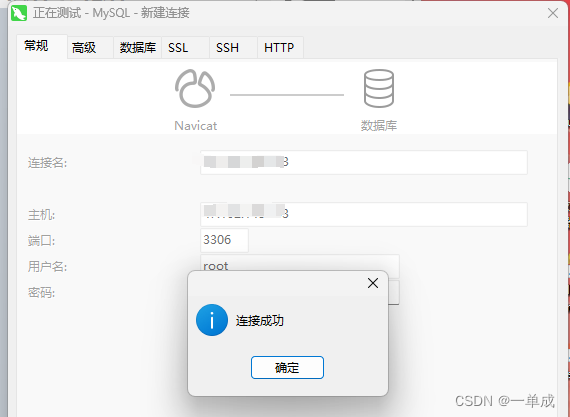Click the 密码 label
This screenshot has height=417, width=570.
tap(41, 292)
